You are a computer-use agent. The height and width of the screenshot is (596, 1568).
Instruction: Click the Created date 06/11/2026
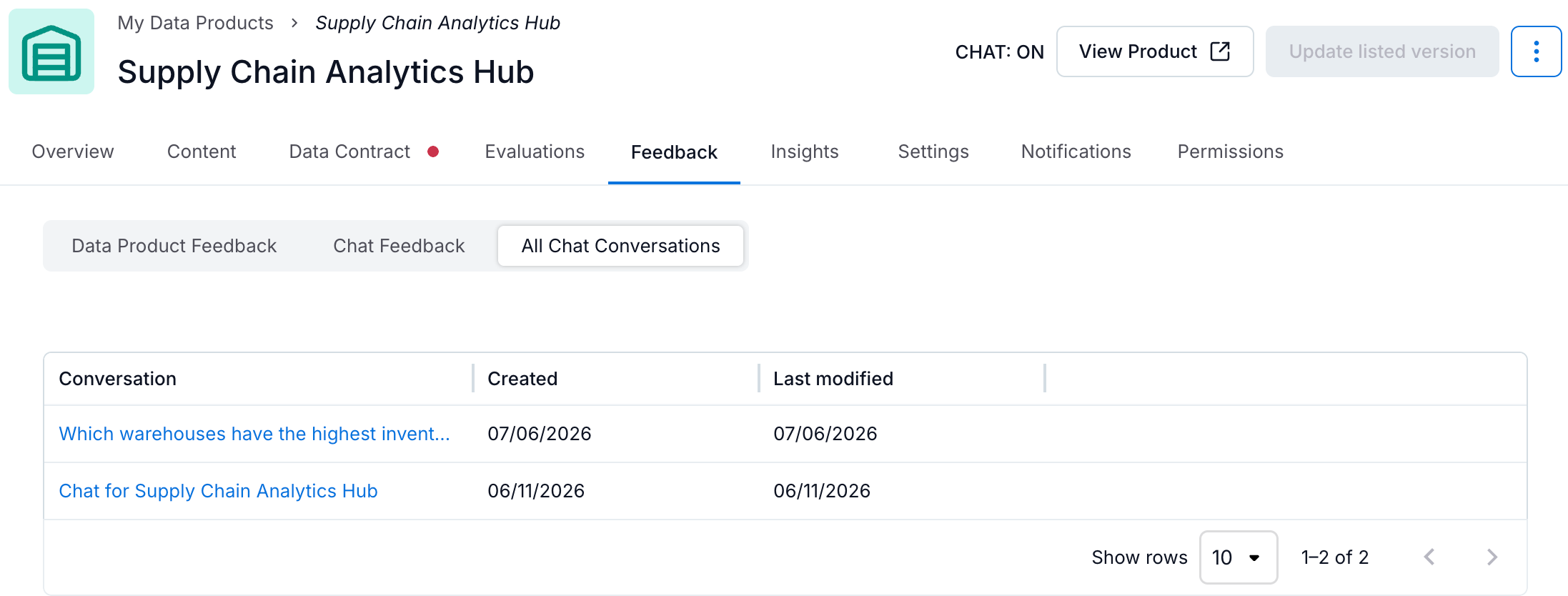pyautogui.click(x=536, y=491)
